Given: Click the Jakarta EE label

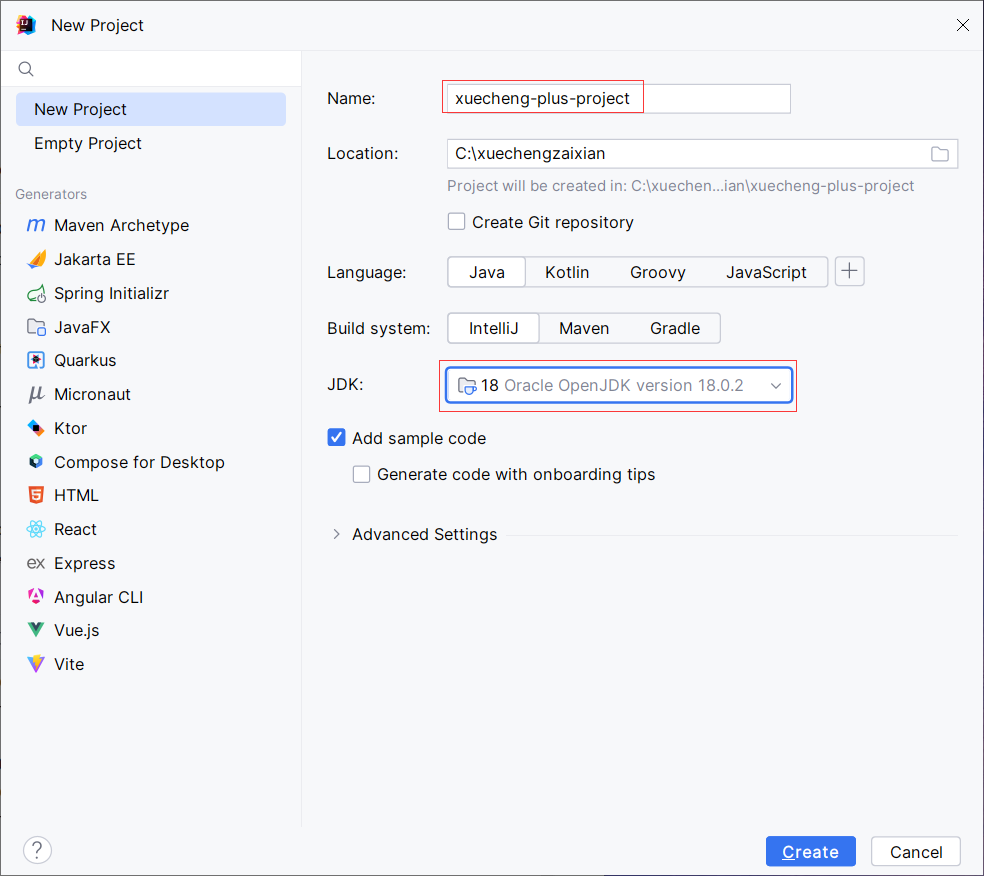Looking at the screenshot, I should (95, 259).
